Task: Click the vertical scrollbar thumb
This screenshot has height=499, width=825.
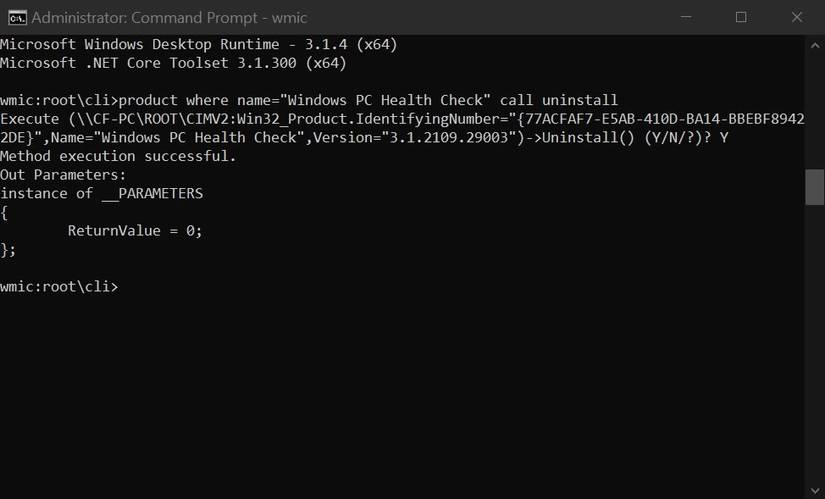Action: (x=814, y=187)
